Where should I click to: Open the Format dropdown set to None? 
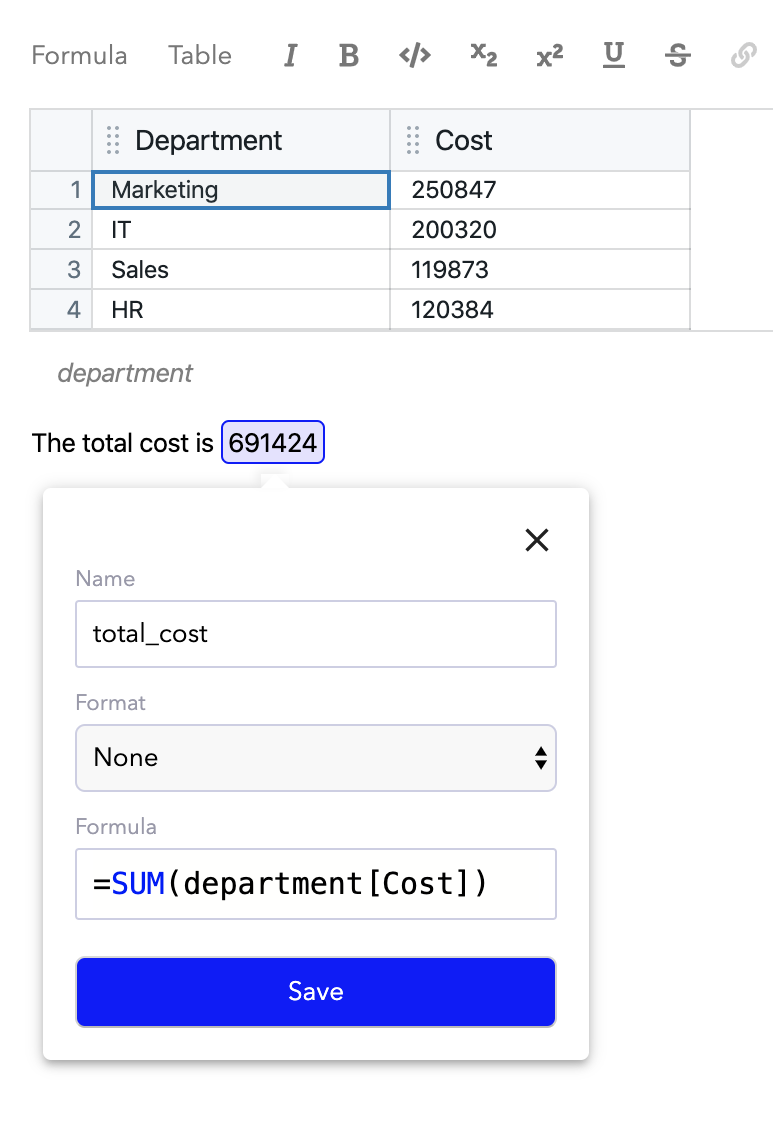click(x=316, y=758)
